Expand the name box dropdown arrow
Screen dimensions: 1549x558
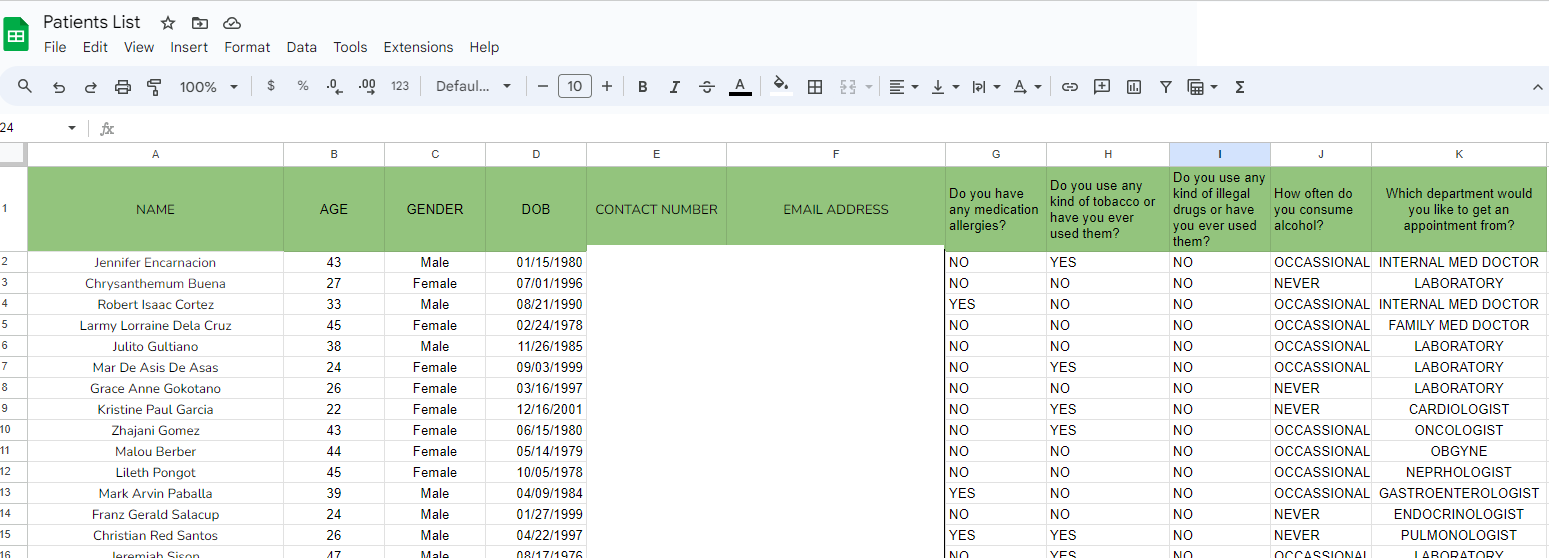[x=71, y=128]
